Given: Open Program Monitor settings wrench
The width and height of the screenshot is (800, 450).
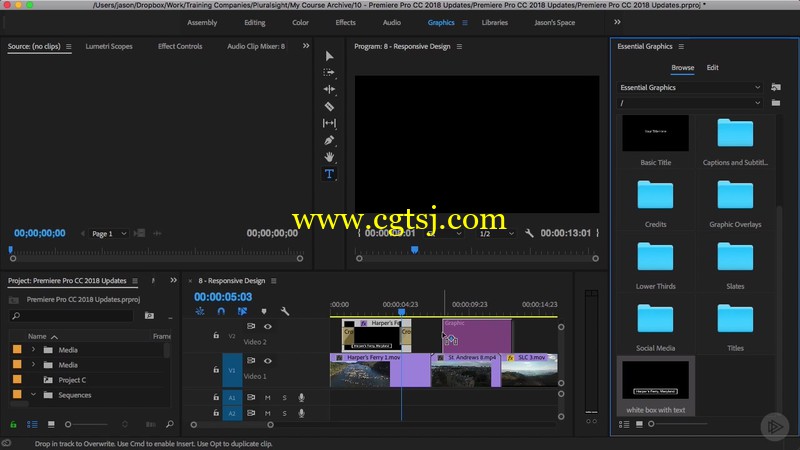Looking at the screenshot, I should (529, 233).
